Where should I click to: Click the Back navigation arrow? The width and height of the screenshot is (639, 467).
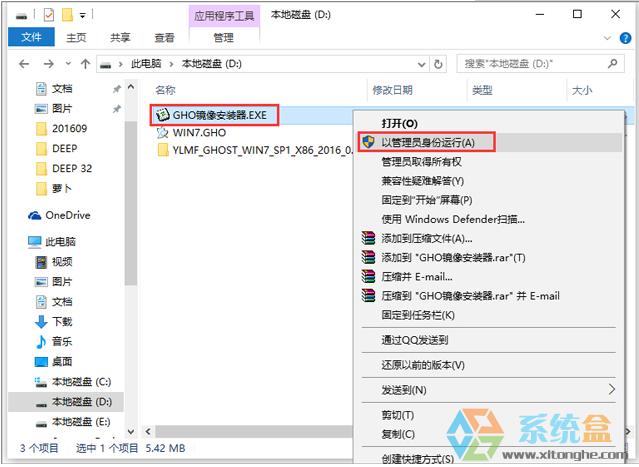click(24, 64)
